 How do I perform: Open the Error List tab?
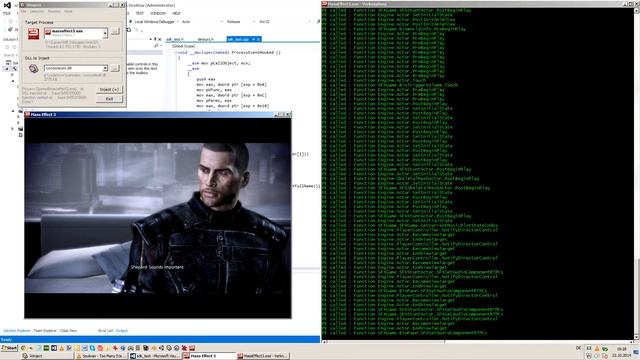pyautogui.click(x=105, y=331)
